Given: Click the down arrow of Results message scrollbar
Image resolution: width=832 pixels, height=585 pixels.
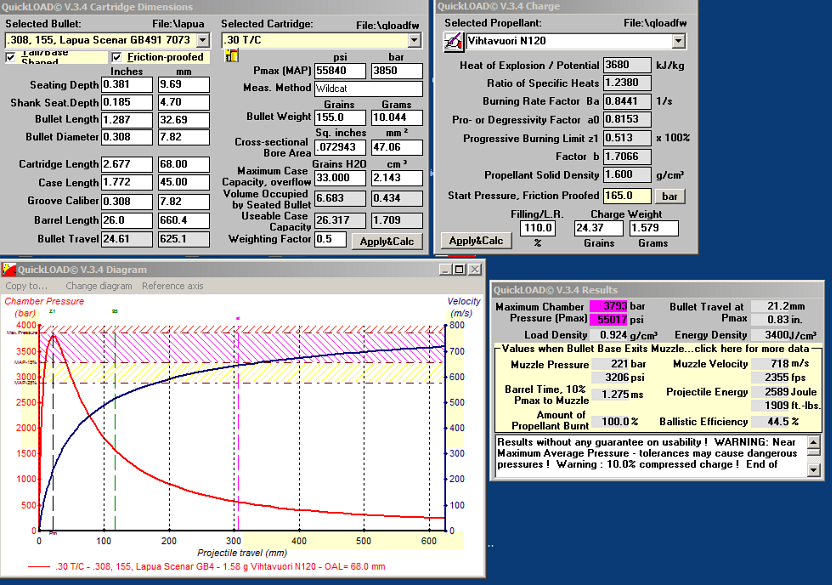Looking at the screenshot, I should (813, 470).
